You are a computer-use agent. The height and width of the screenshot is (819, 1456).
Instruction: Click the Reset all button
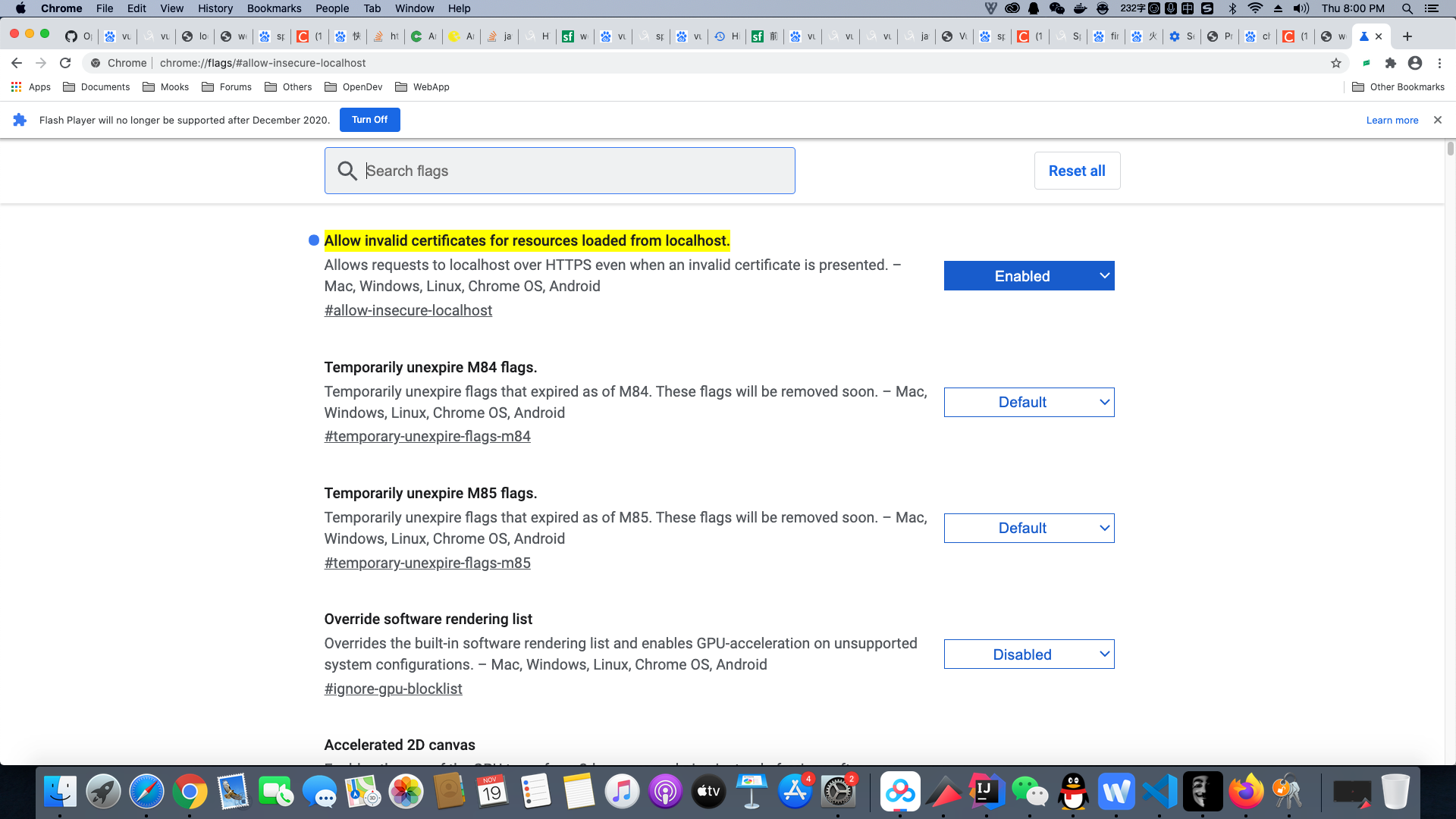[x=1077, y=170]
